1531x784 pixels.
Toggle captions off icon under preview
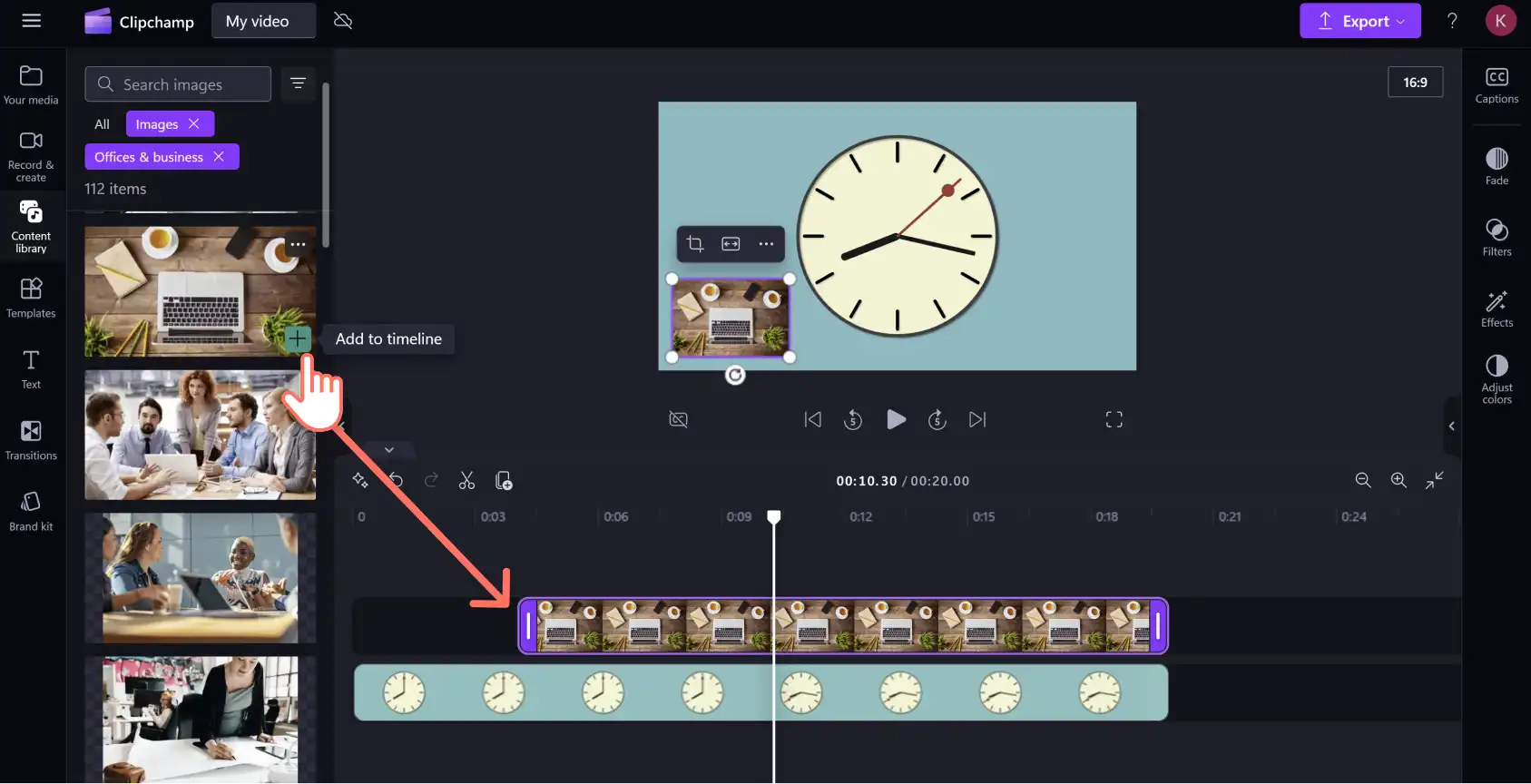[x=678, y=419]
